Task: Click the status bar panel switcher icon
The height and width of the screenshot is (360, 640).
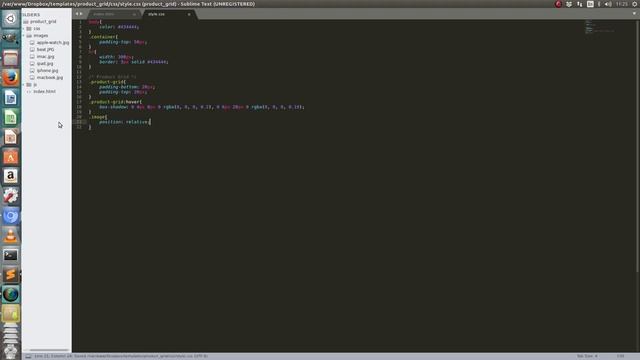Action: 28,356
